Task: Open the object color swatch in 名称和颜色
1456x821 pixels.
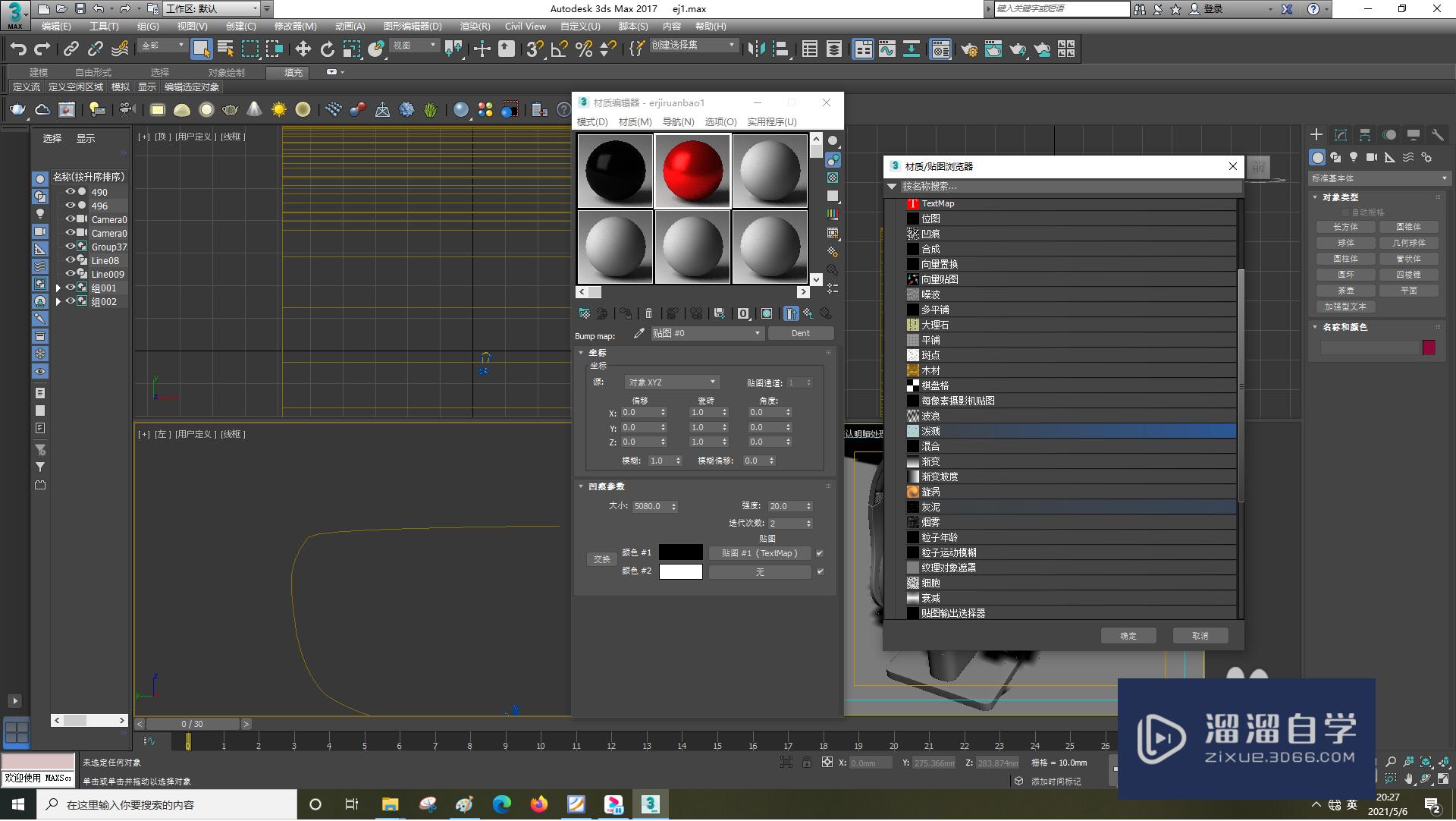Action: (x=1429, y=348)
